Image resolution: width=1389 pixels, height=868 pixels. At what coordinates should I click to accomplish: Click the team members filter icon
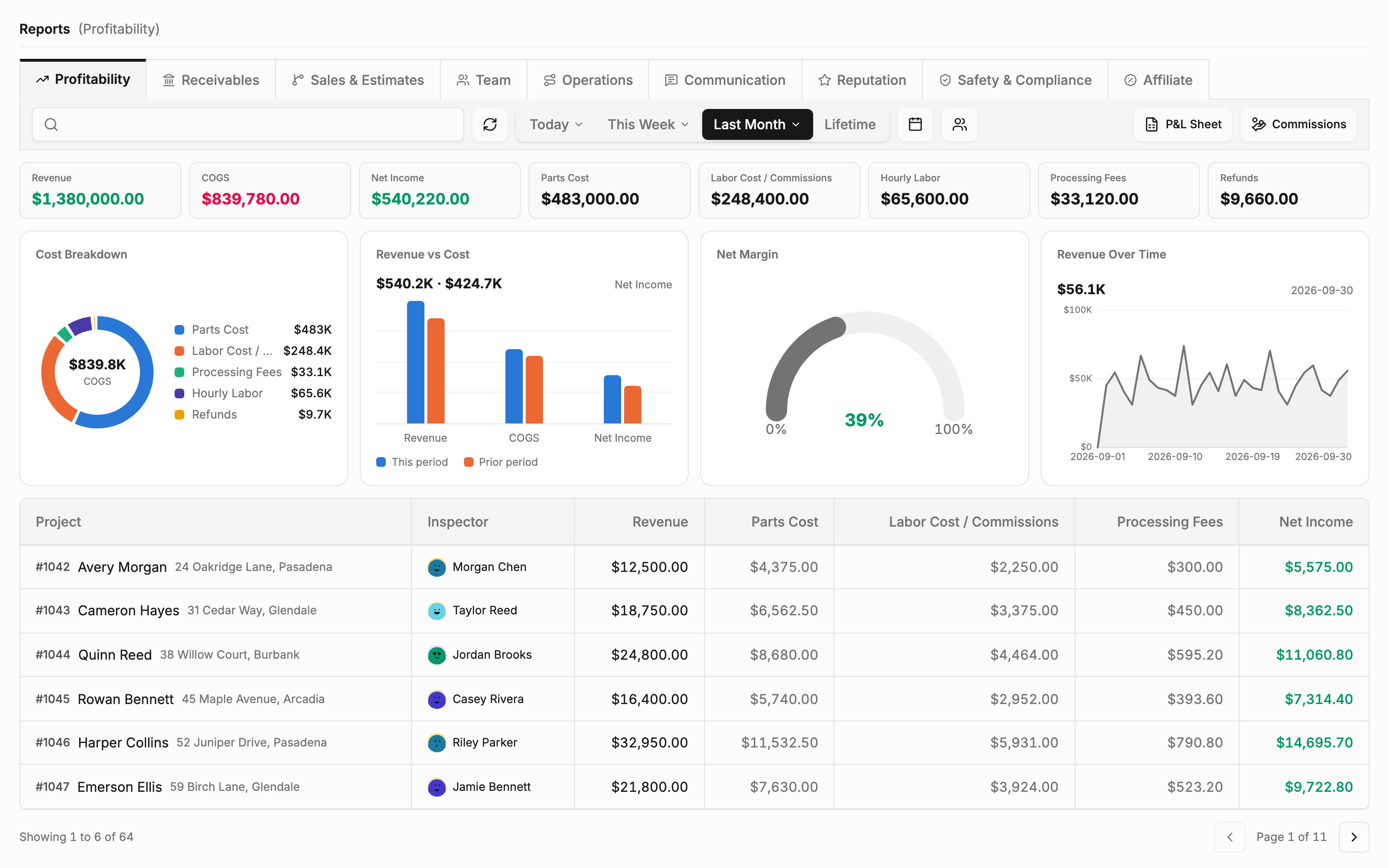coord(960,124)
